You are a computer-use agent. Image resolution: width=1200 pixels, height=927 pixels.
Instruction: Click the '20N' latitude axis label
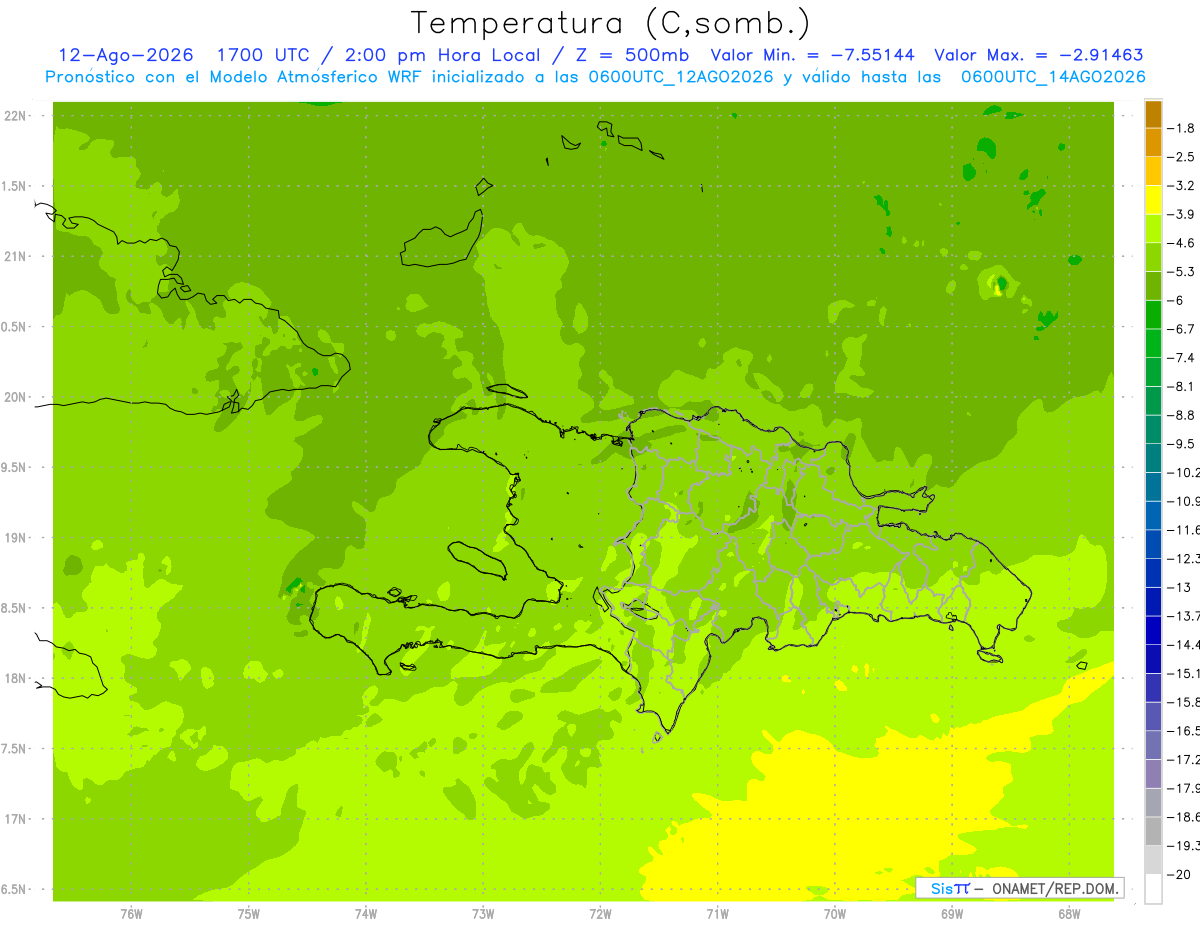click(x=14, y=397)
